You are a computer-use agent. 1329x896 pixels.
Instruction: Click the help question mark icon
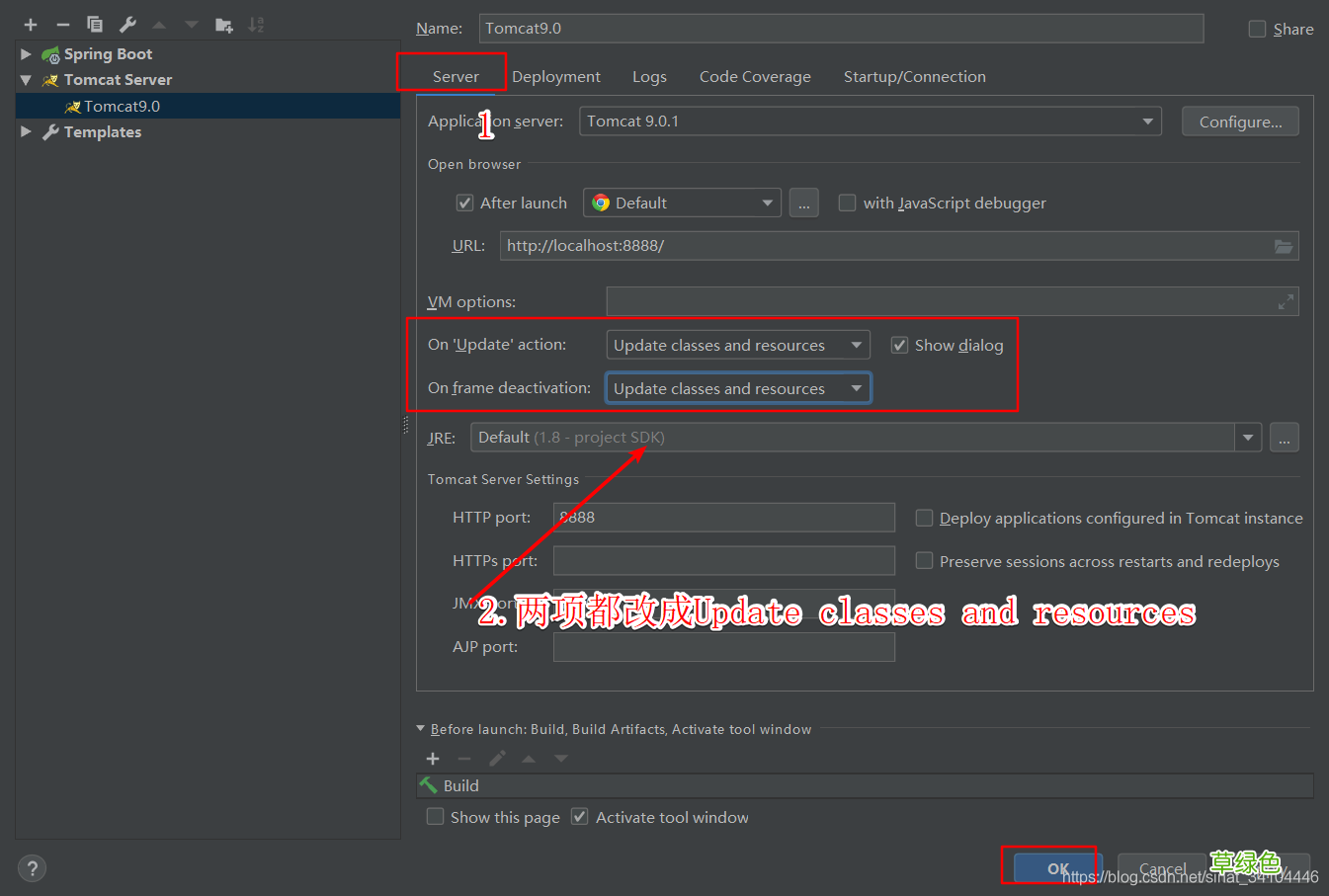coord(32,867)
